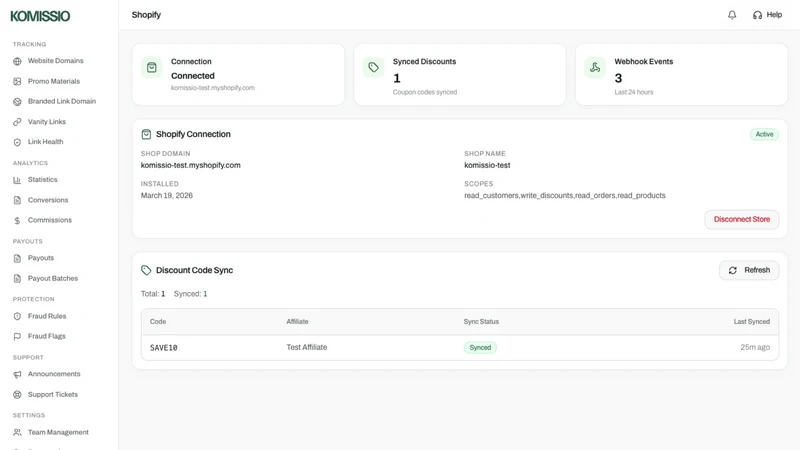Viewport: 800px width, 450px height.
Task: Click the Shopify Connection header icon
Action: click(146, 134)
